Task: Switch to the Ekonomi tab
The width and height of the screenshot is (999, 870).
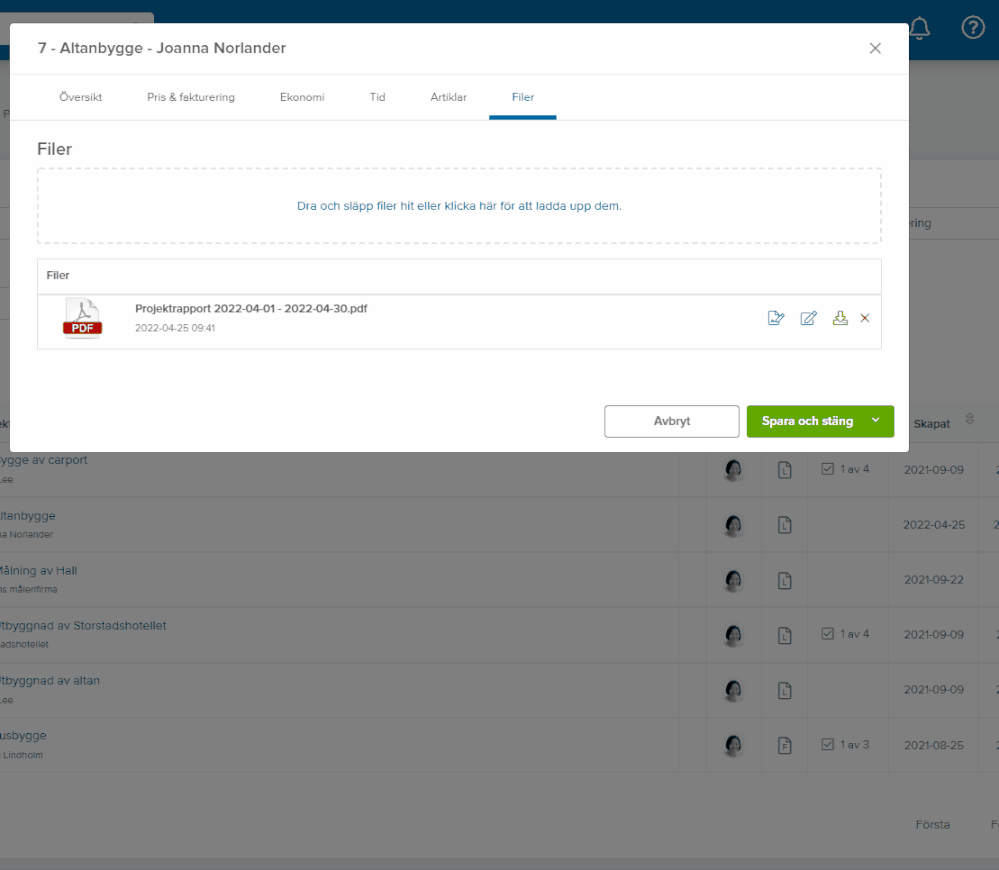Action: coord(302,97)
